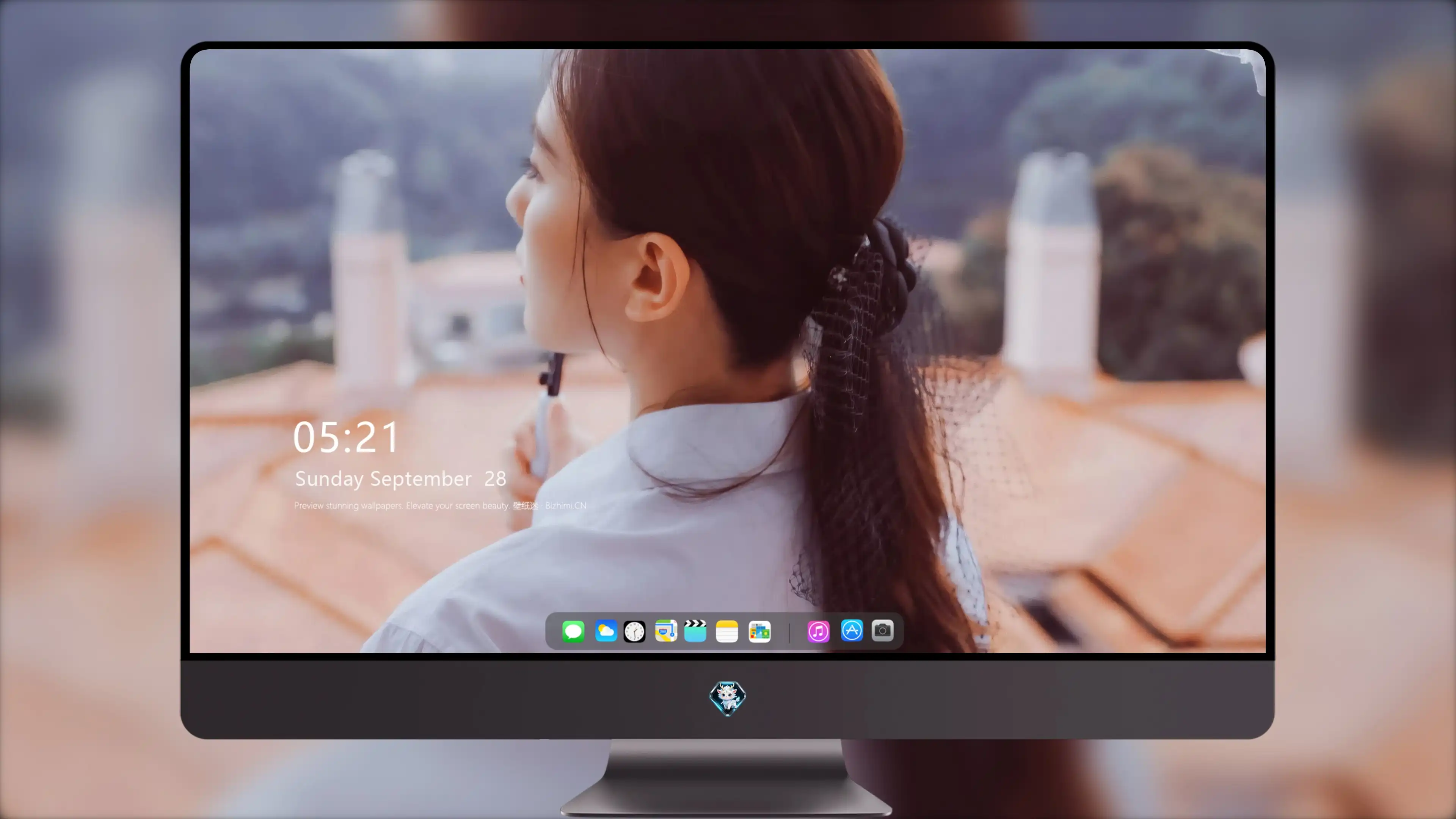Open the Maps app icon
The height and width of the screenshot is (819, 1456).
tap(666, 631)
